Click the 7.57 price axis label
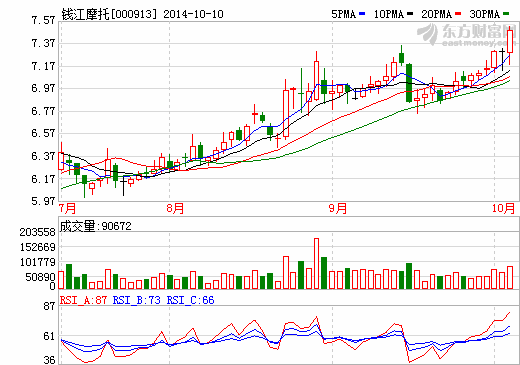The height and width of the screenshot is (365, 520). coord(43,21)
